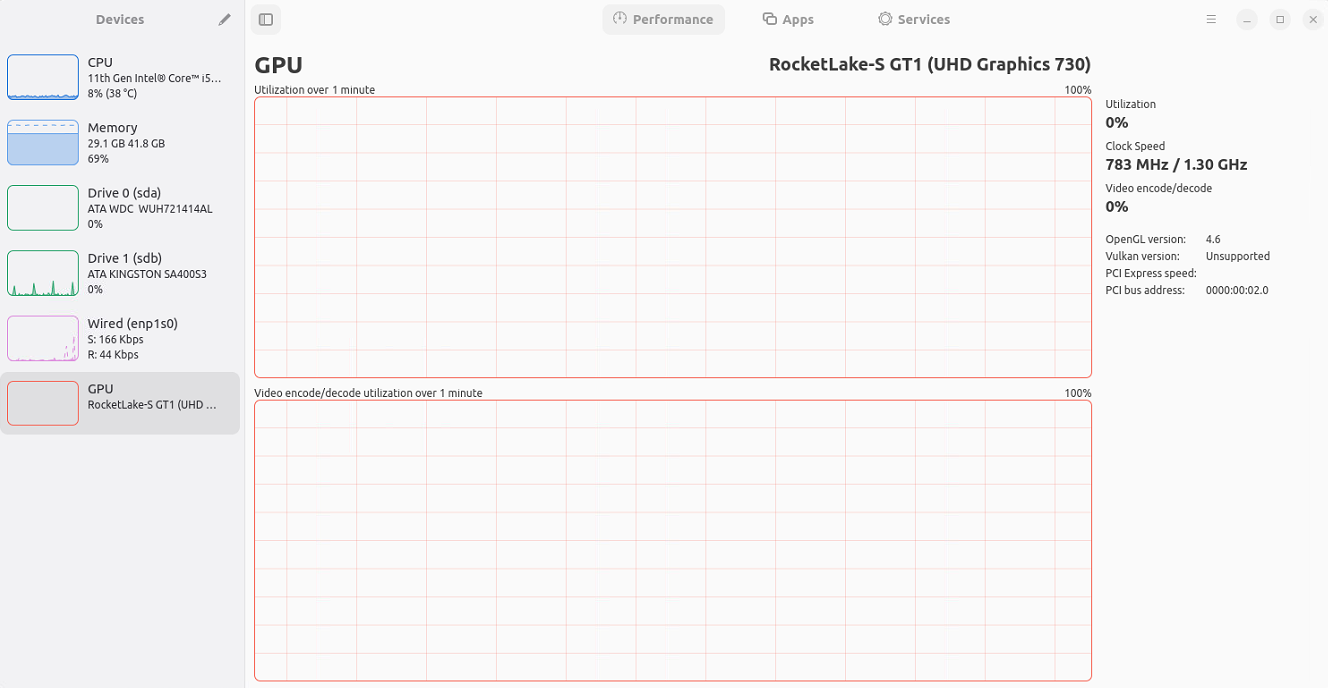This screenshot has height=688, width=1328.
Task: Select the GPU device entry
Action: point(120,403)
